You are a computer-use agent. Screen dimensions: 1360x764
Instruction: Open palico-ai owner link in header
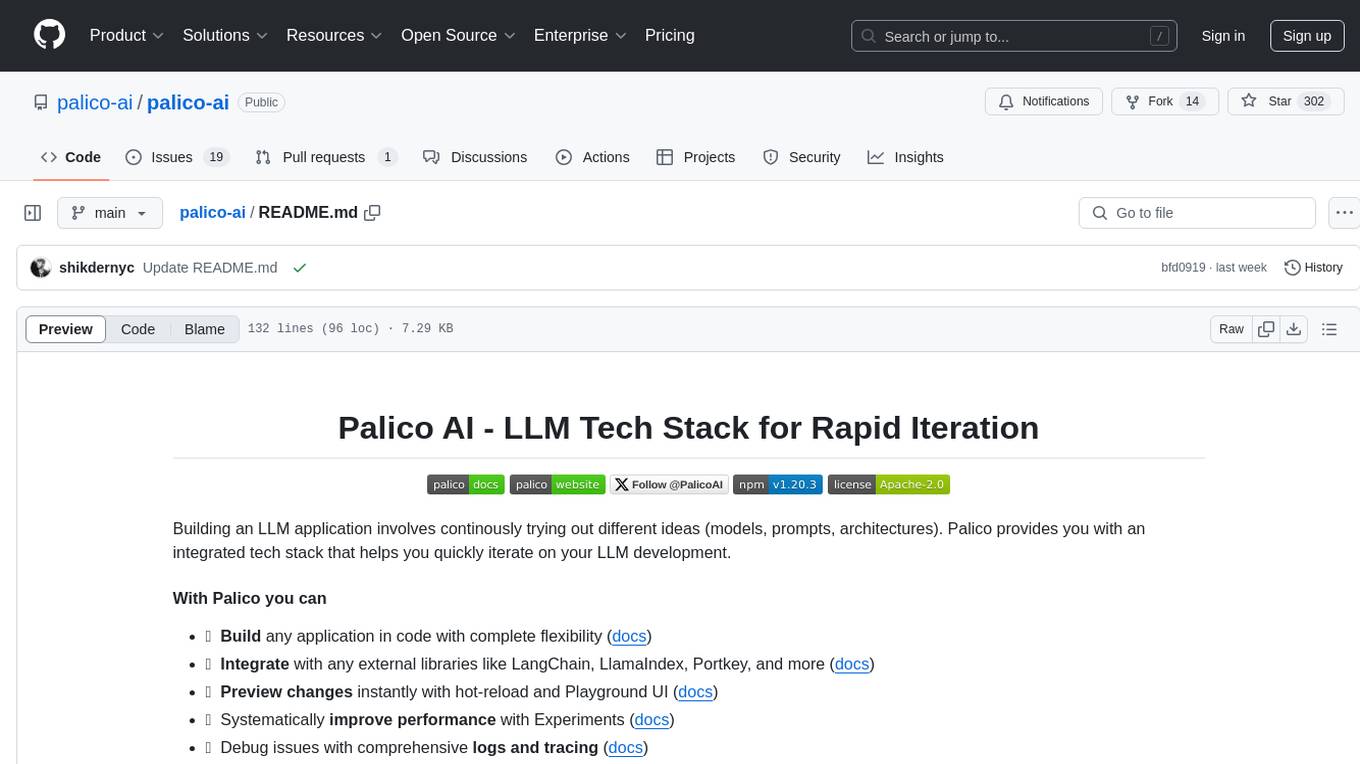coord(95,102)
